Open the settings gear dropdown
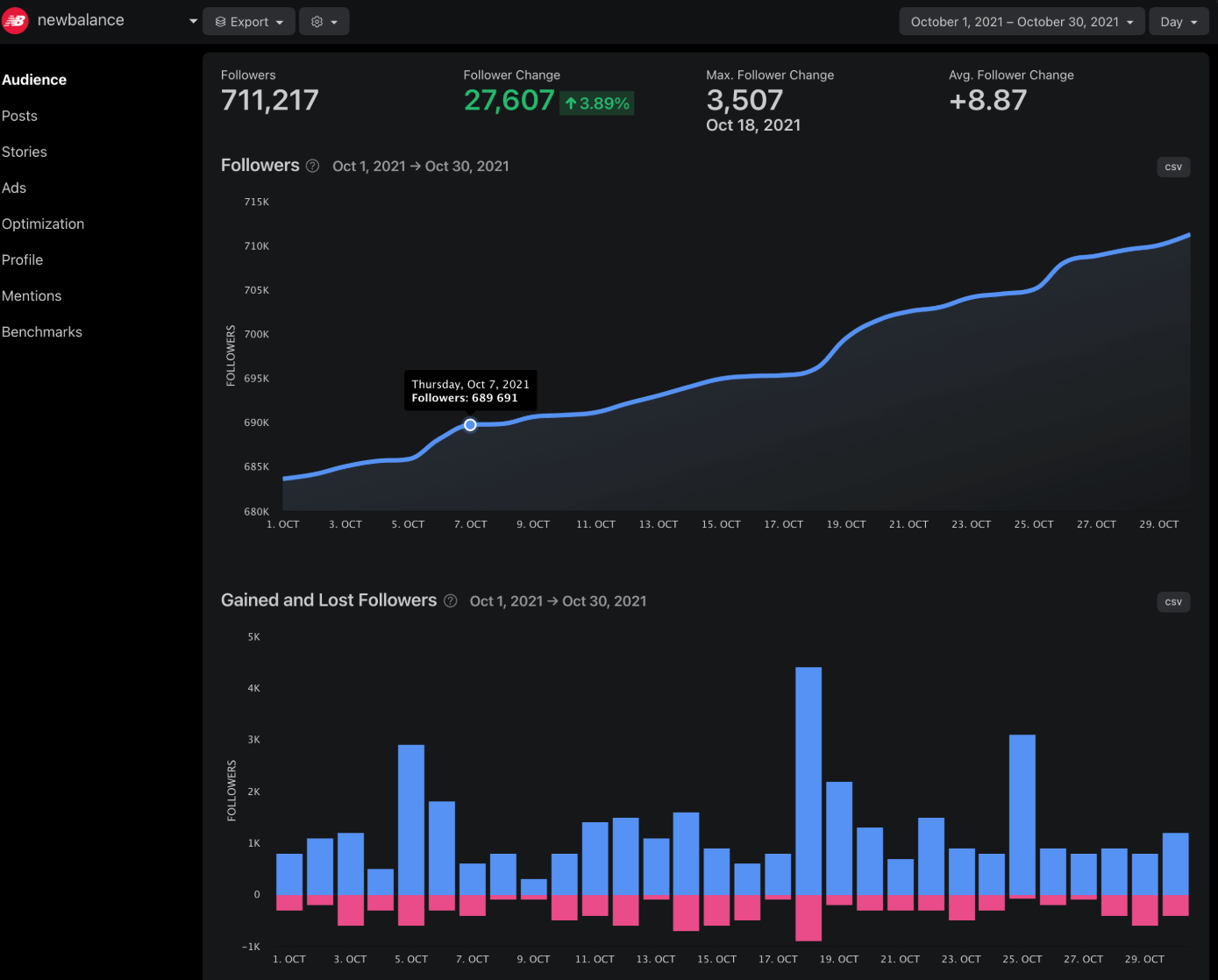1218x980 pixels. (324, 21)
